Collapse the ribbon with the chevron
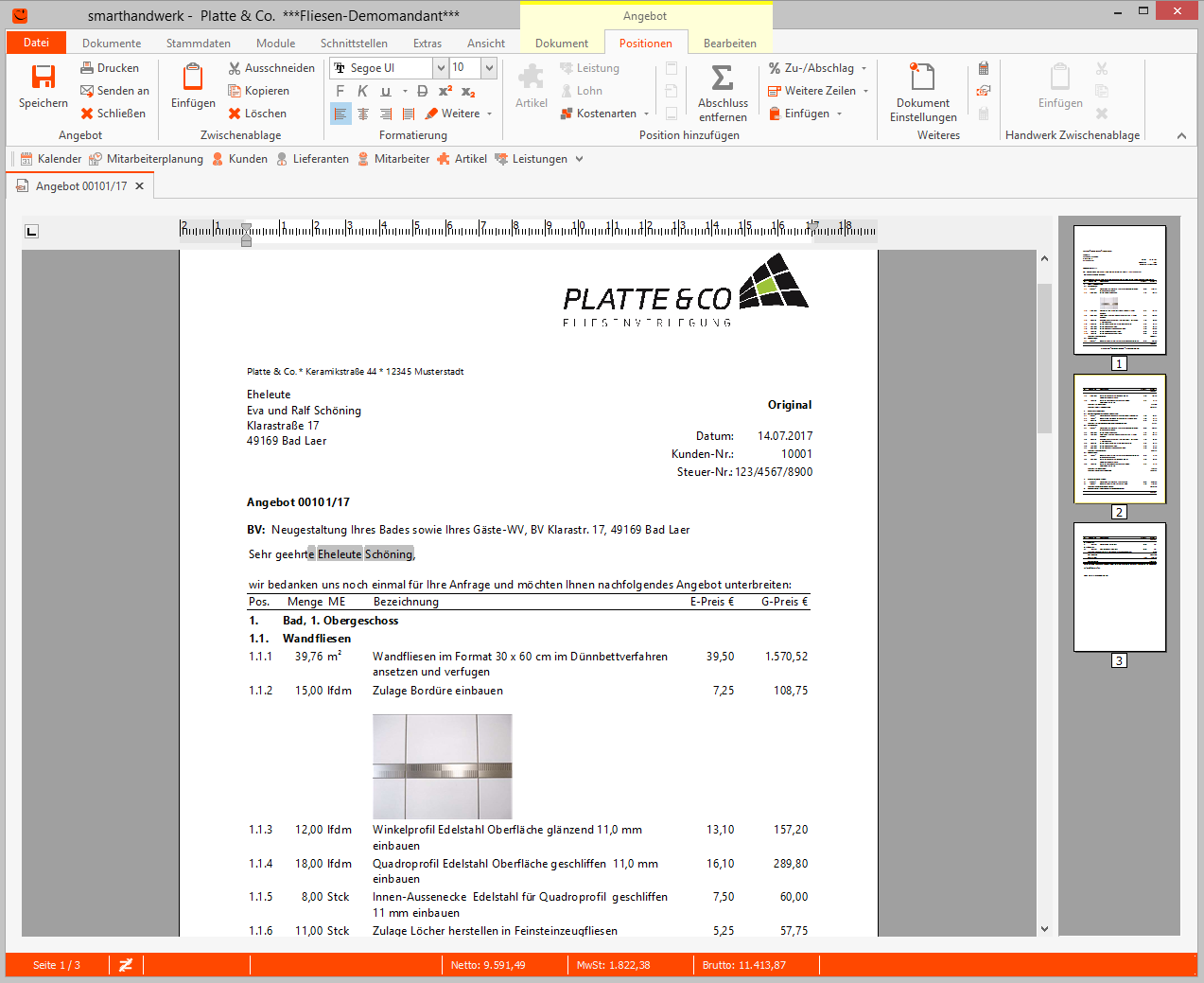1204x983 pixels. click(1181, 135)
